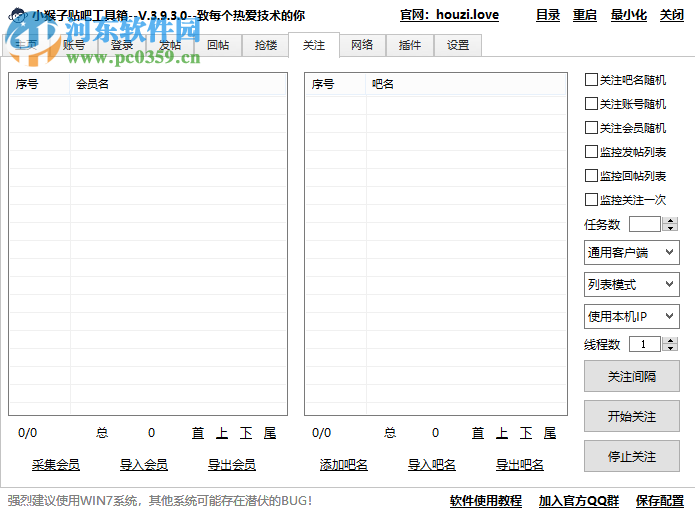
Task: Open the 使用本机IP dropdown
Action: tap(632, 316)
